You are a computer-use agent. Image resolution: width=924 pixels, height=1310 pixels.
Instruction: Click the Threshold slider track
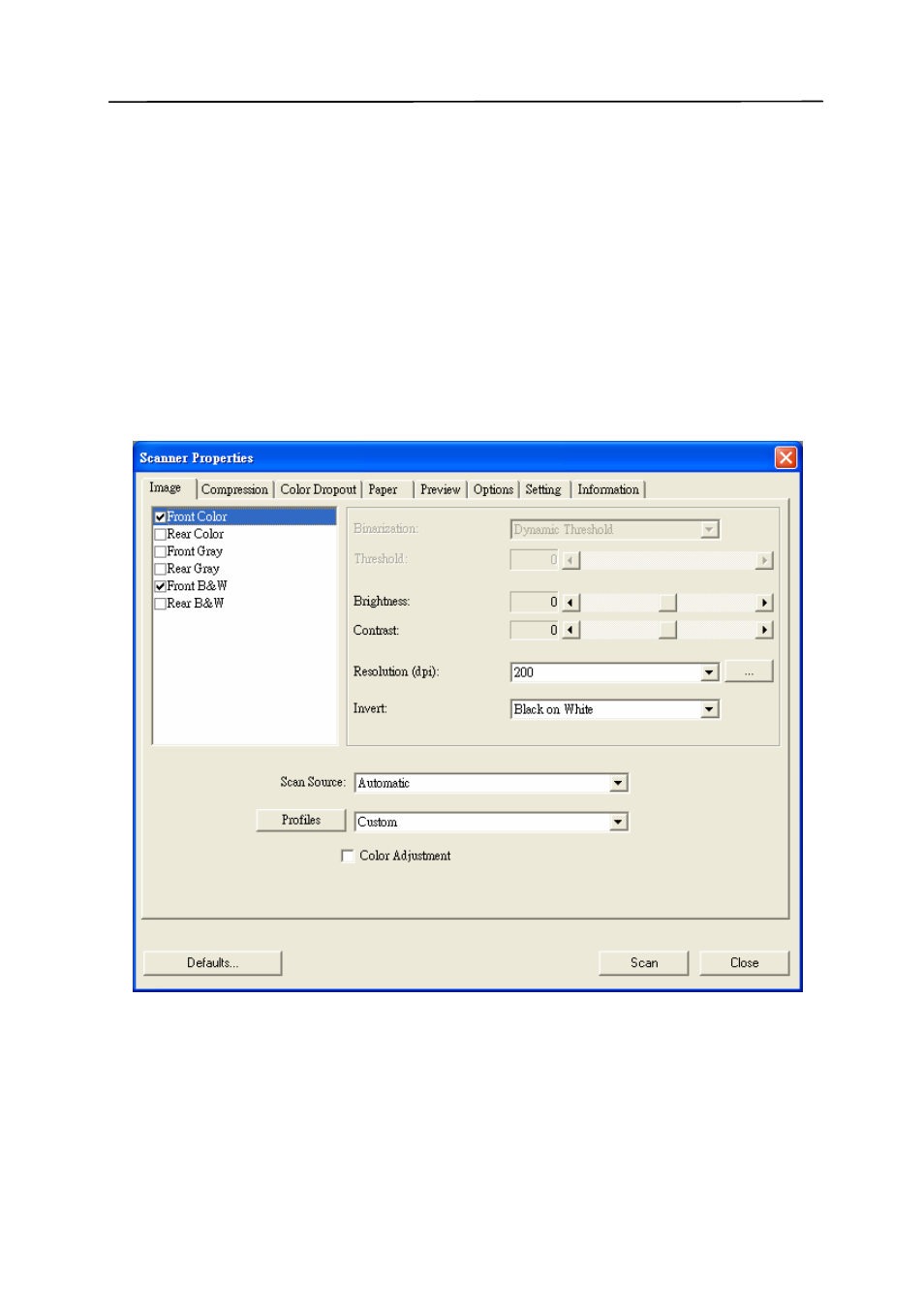pos(668,561)
